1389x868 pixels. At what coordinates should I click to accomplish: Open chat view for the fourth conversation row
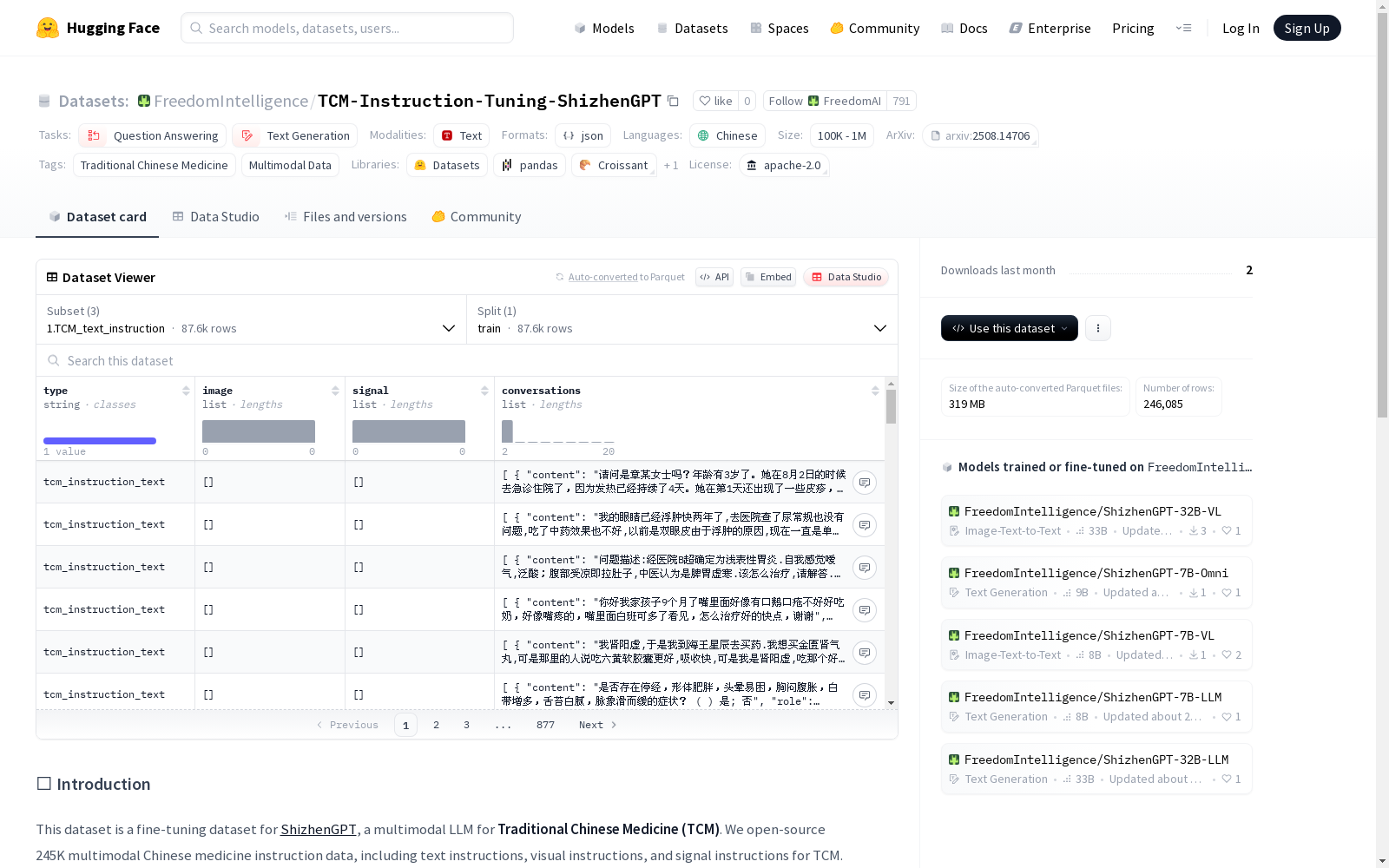(865, 610)
